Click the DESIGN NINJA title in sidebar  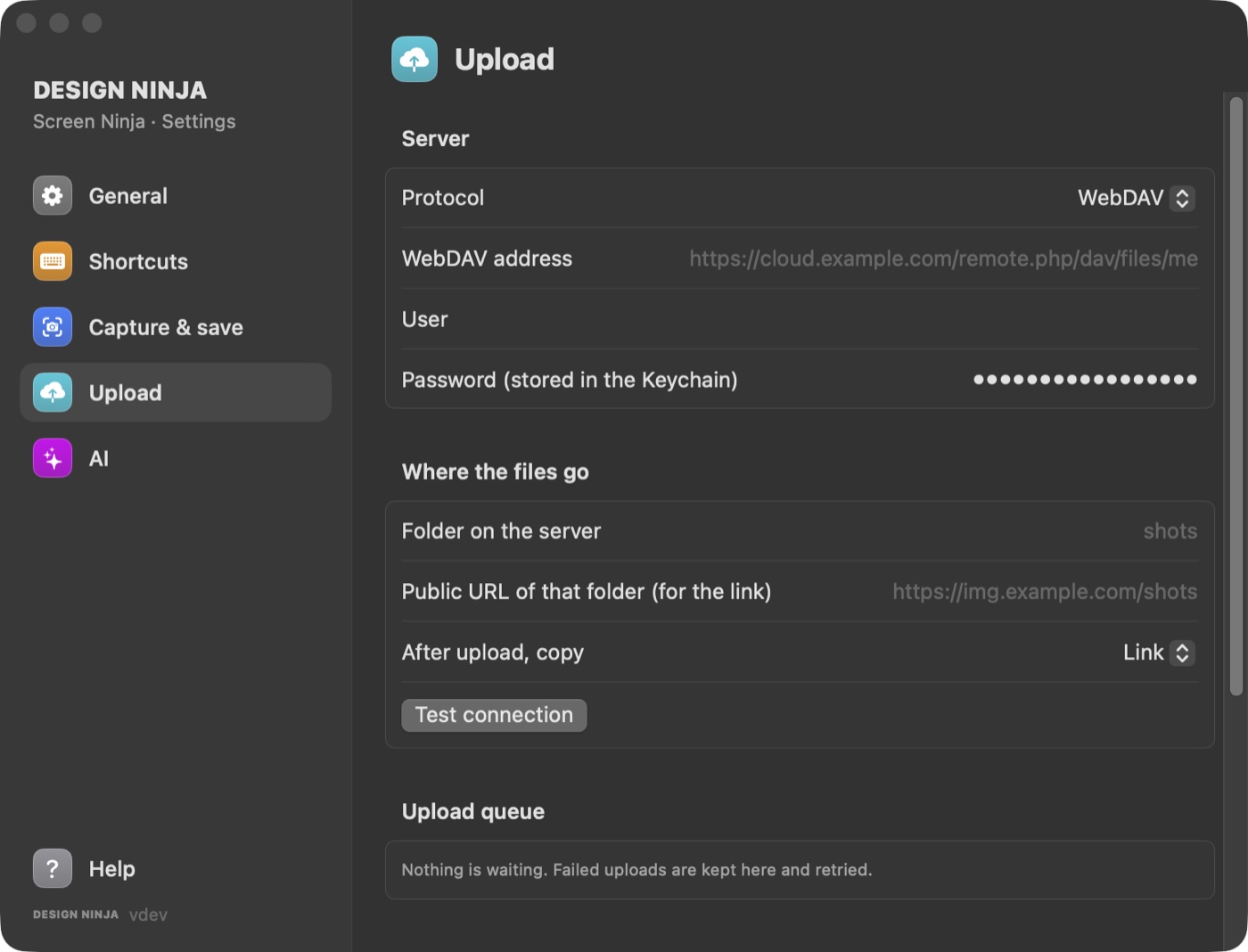(120, 90)
